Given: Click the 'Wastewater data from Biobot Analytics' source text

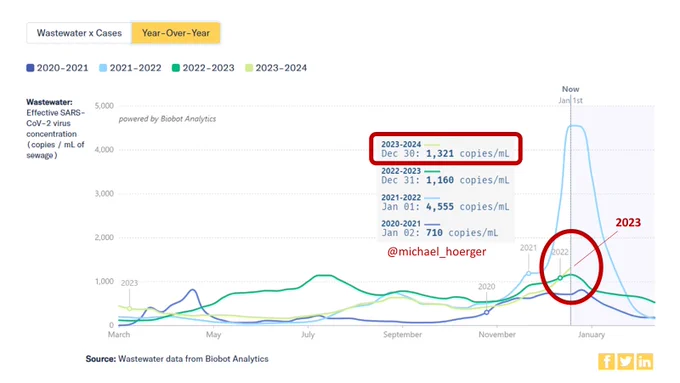Looking at the screenshot, I should click(x=193, y=359).
